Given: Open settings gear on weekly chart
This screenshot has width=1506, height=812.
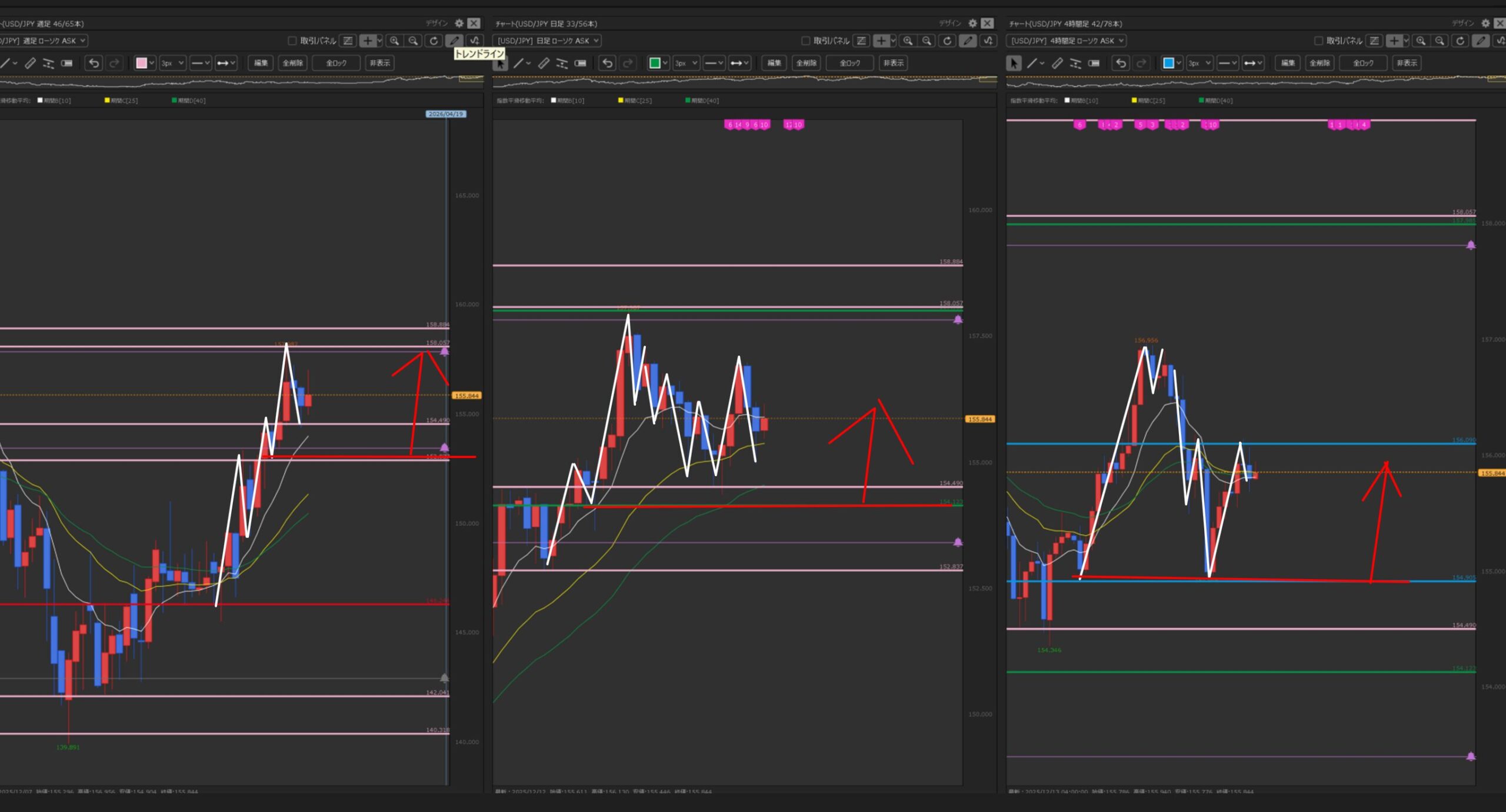Looking at the screenshot, I should (459, 24).
